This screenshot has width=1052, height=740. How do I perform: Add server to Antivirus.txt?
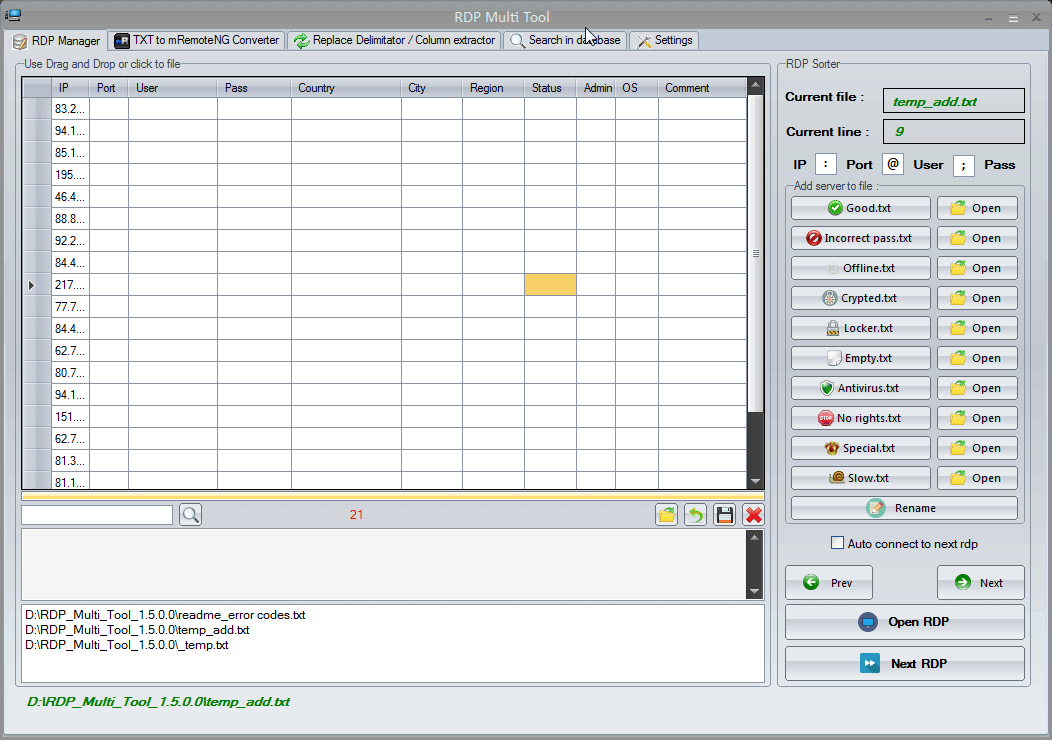(x=861, y=388)
